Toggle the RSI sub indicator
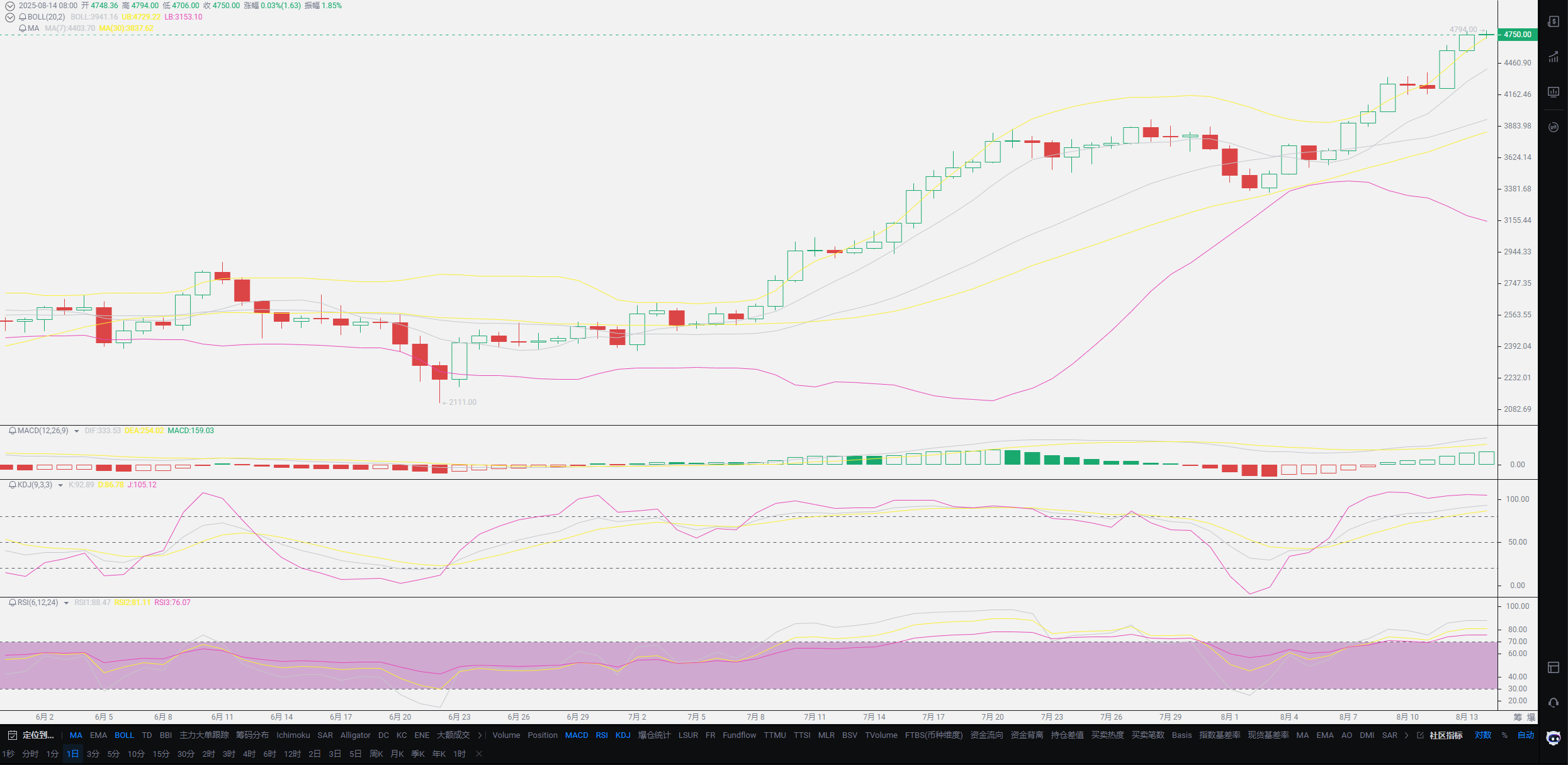Screen dimensions: 1568x765 602,735
